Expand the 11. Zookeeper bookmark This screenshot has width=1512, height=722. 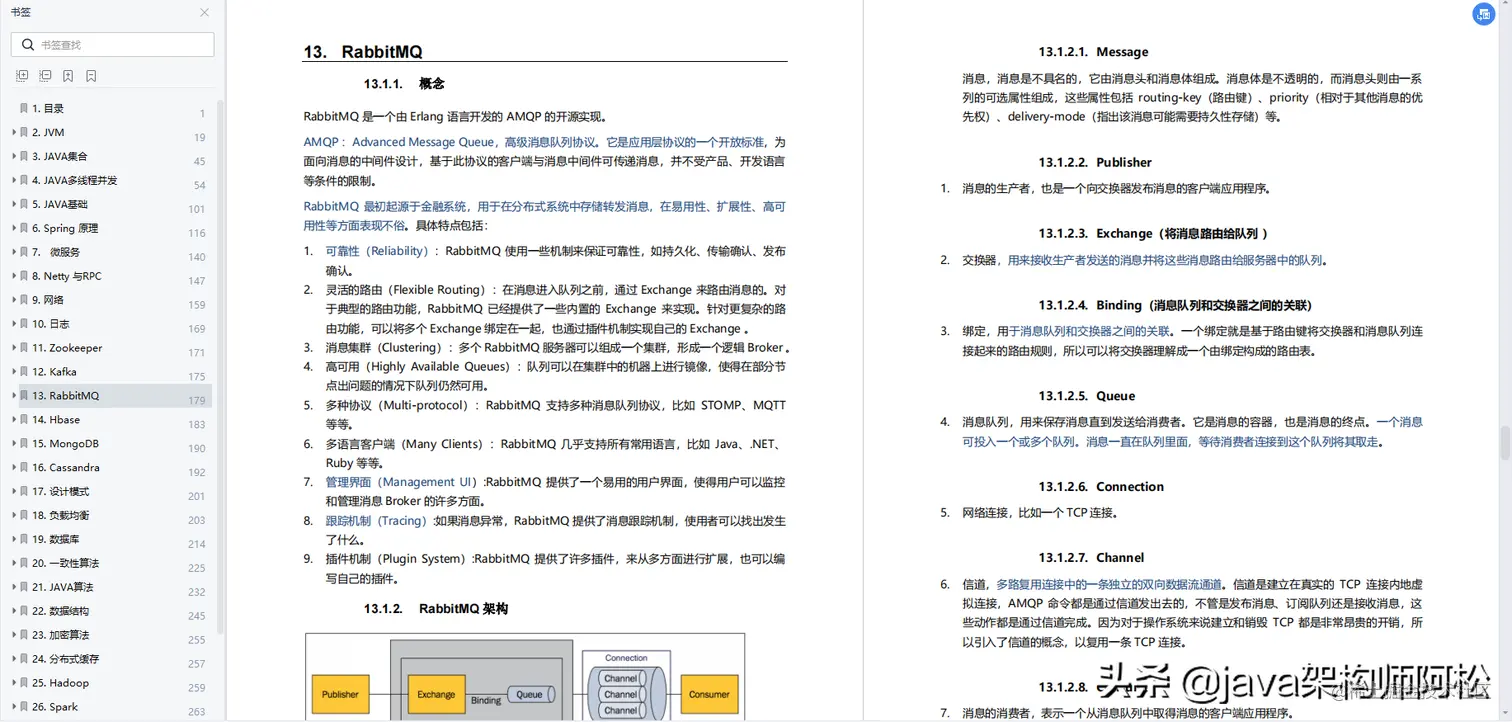click(x=13, y=348)
